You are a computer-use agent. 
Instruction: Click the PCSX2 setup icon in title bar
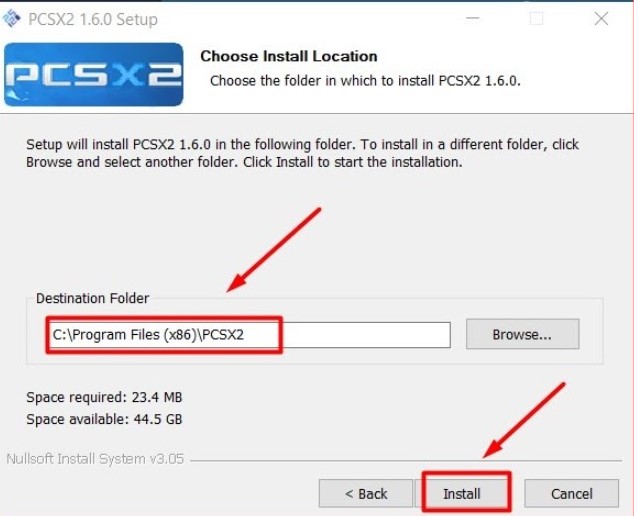(x=14, y=19)
